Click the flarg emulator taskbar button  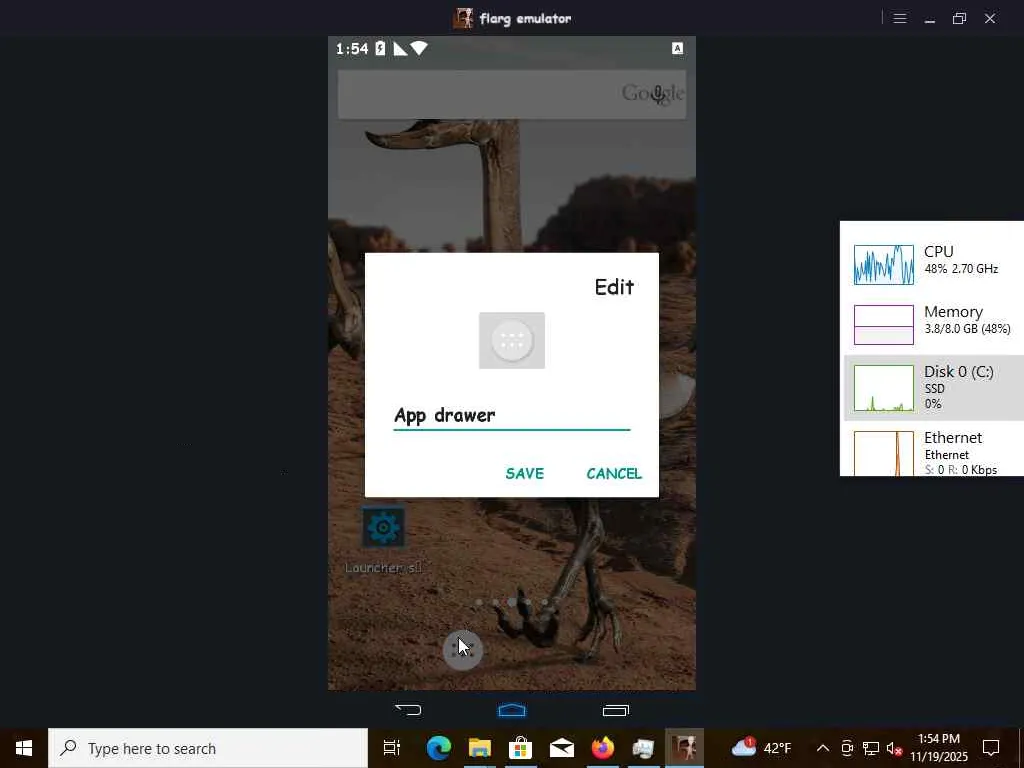click(684, 748)
